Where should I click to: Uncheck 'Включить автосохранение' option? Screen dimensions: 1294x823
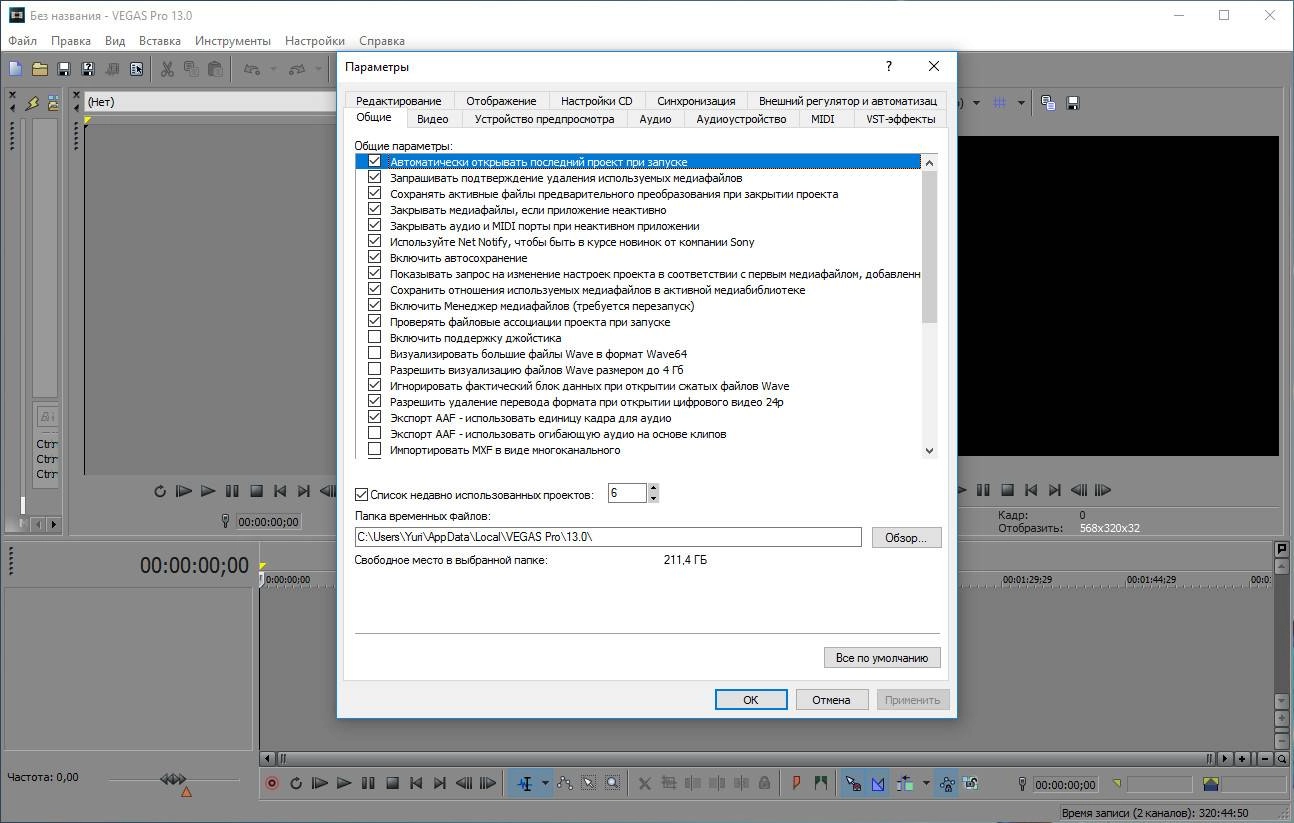pyautogui.click(x=375, y=257)
